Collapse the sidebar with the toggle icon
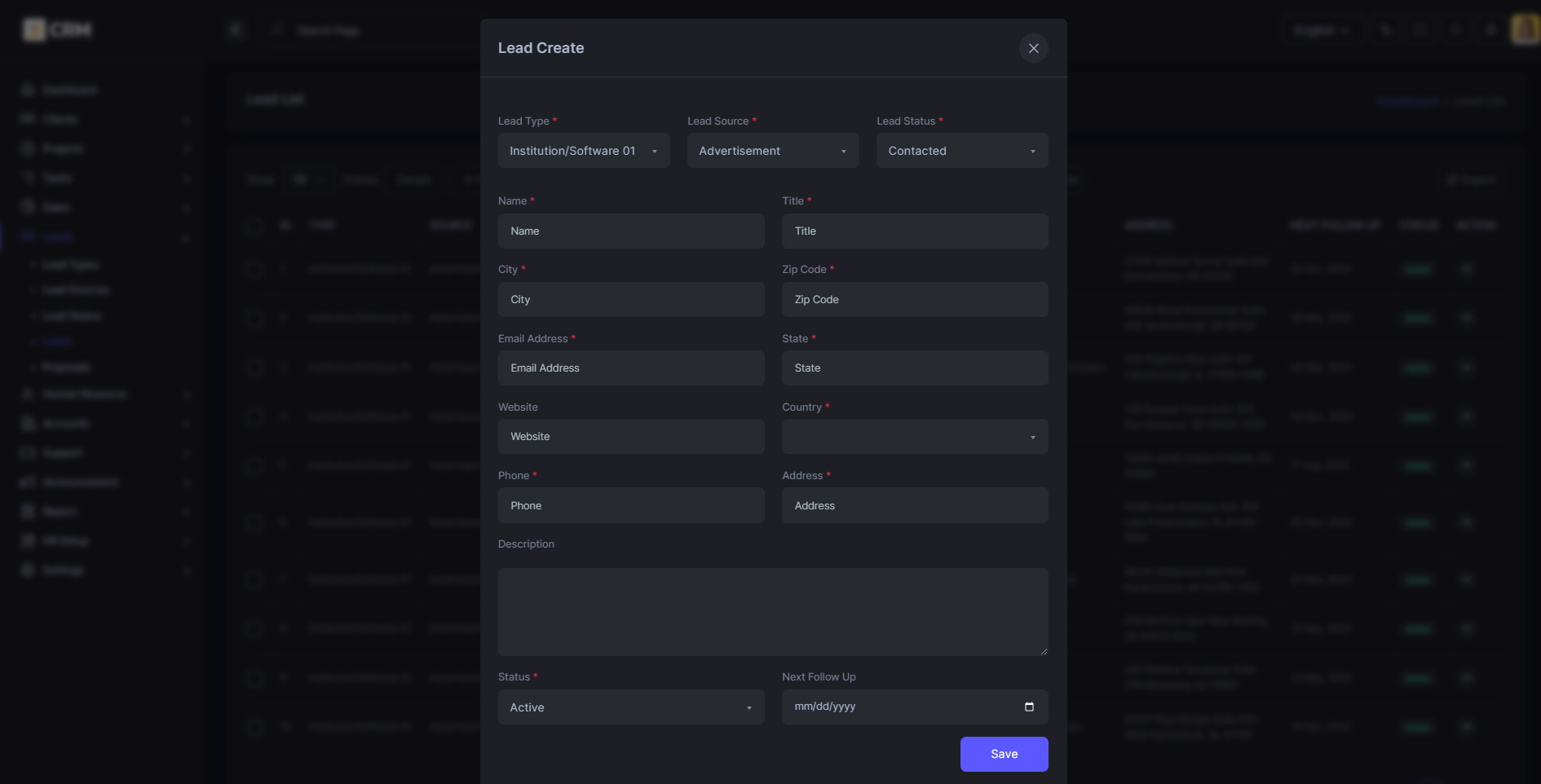1541x784 pixels. click(236, 29)
